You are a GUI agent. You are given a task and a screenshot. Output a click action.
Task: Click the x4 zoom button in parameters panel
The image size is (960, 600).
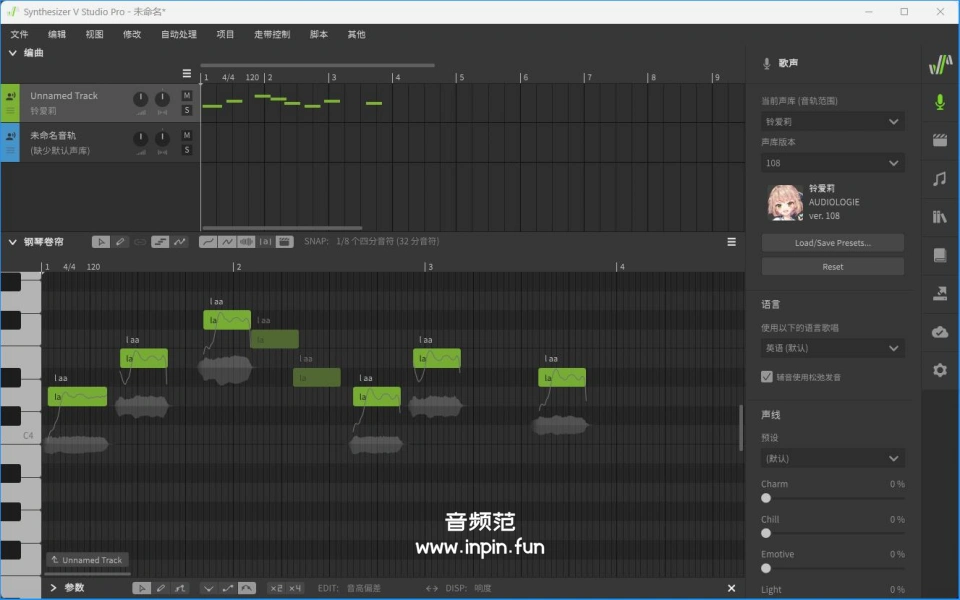click(x=295, y=588)
